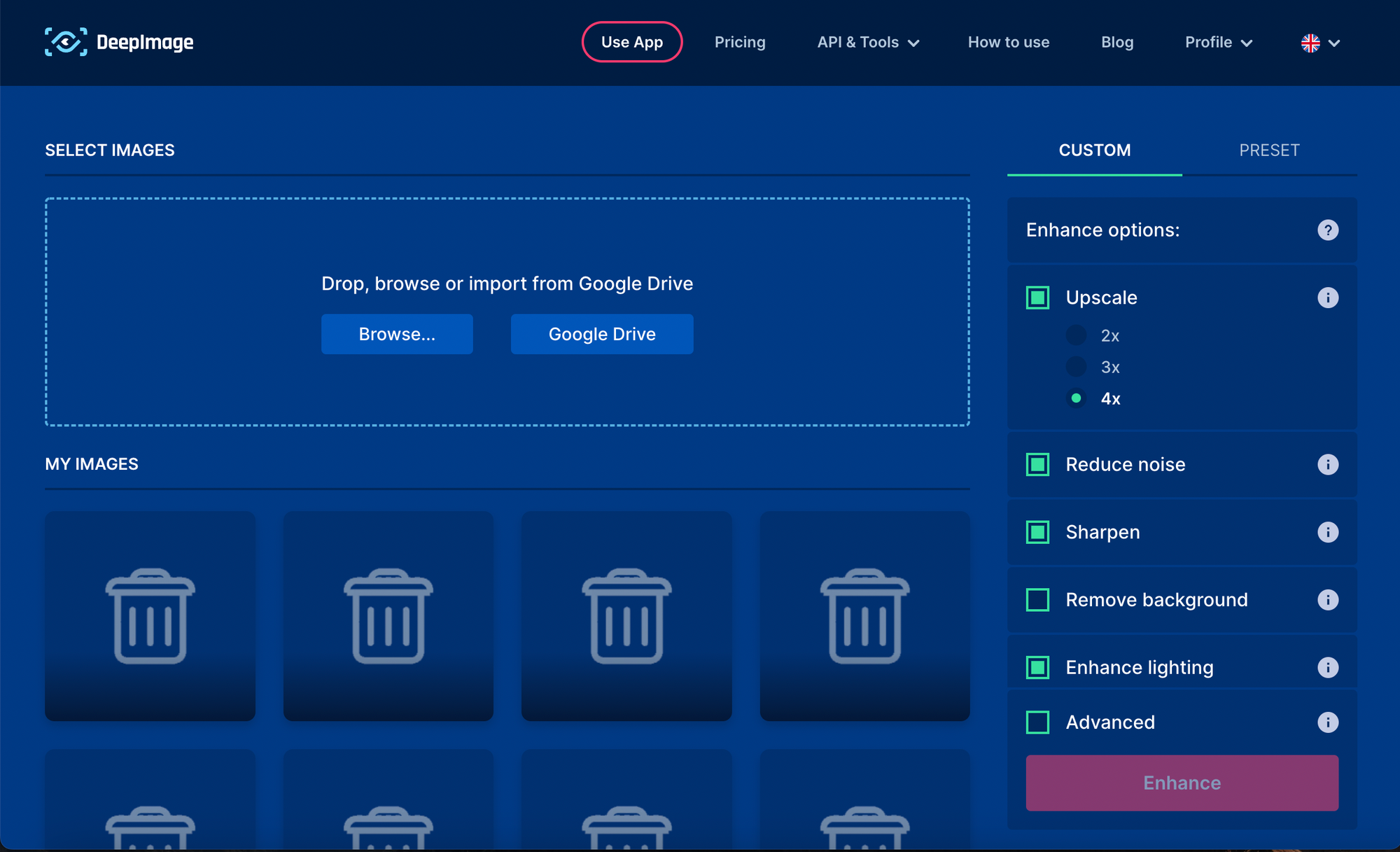Click the Use App button

[x=632, y=42]
